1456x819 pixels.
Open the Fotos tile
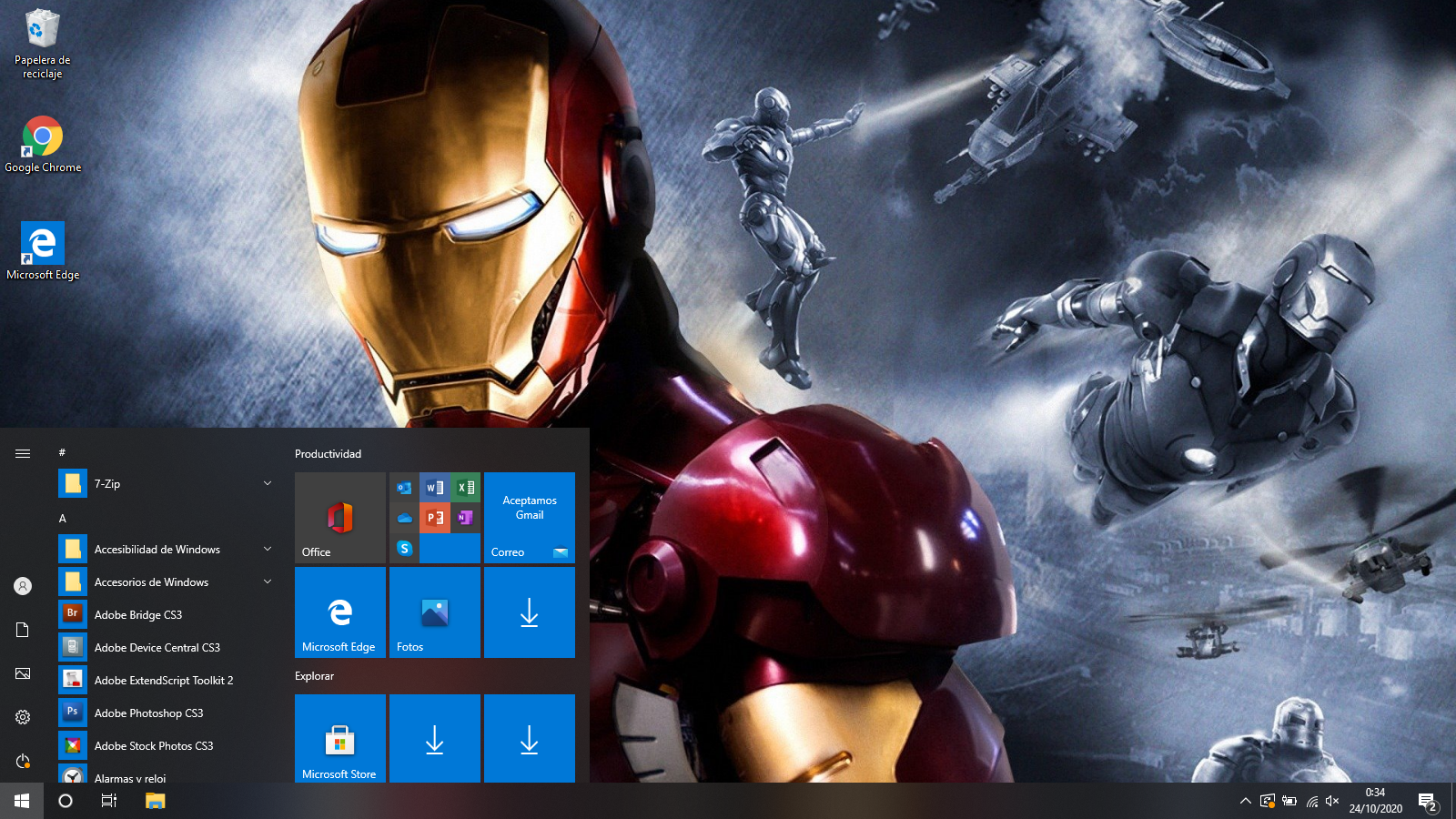point(435,612)
